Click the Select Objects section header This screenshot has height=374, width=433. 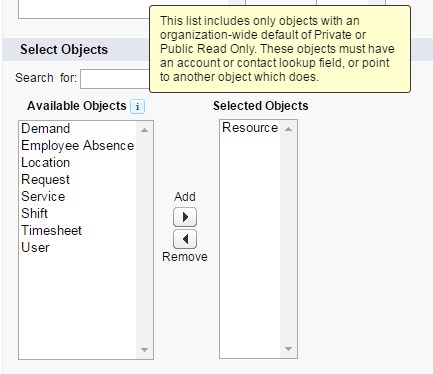(64, 49)
